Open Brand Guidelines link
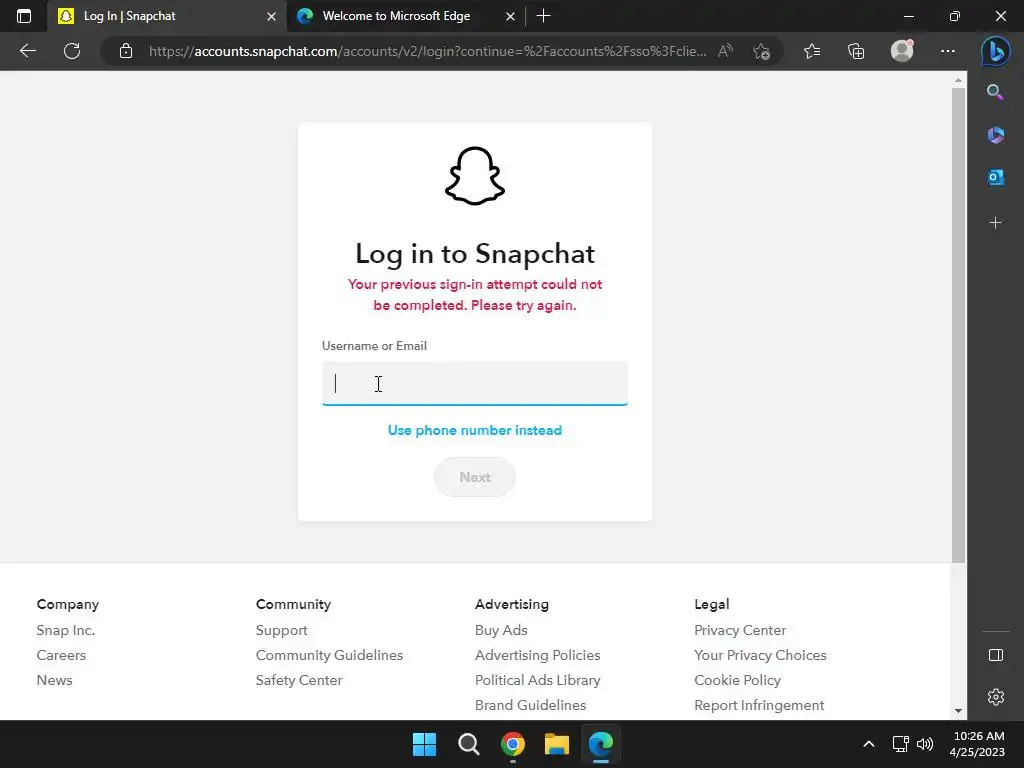Viewport: 1024px width, 768px height. [x=530, y=705]
